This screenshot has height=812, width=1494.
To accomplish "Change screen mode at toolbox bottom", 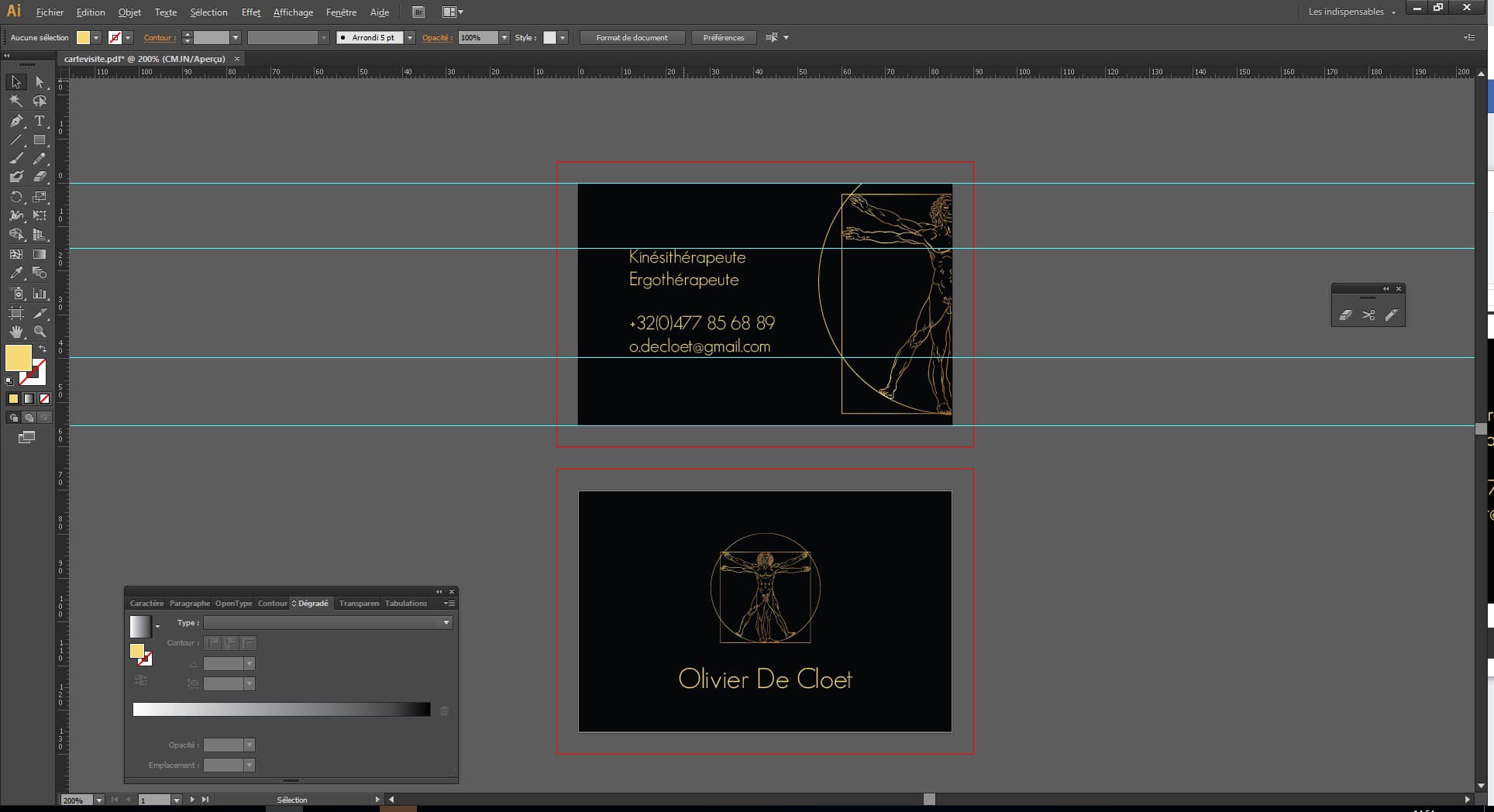I will [x=26, y=438].
